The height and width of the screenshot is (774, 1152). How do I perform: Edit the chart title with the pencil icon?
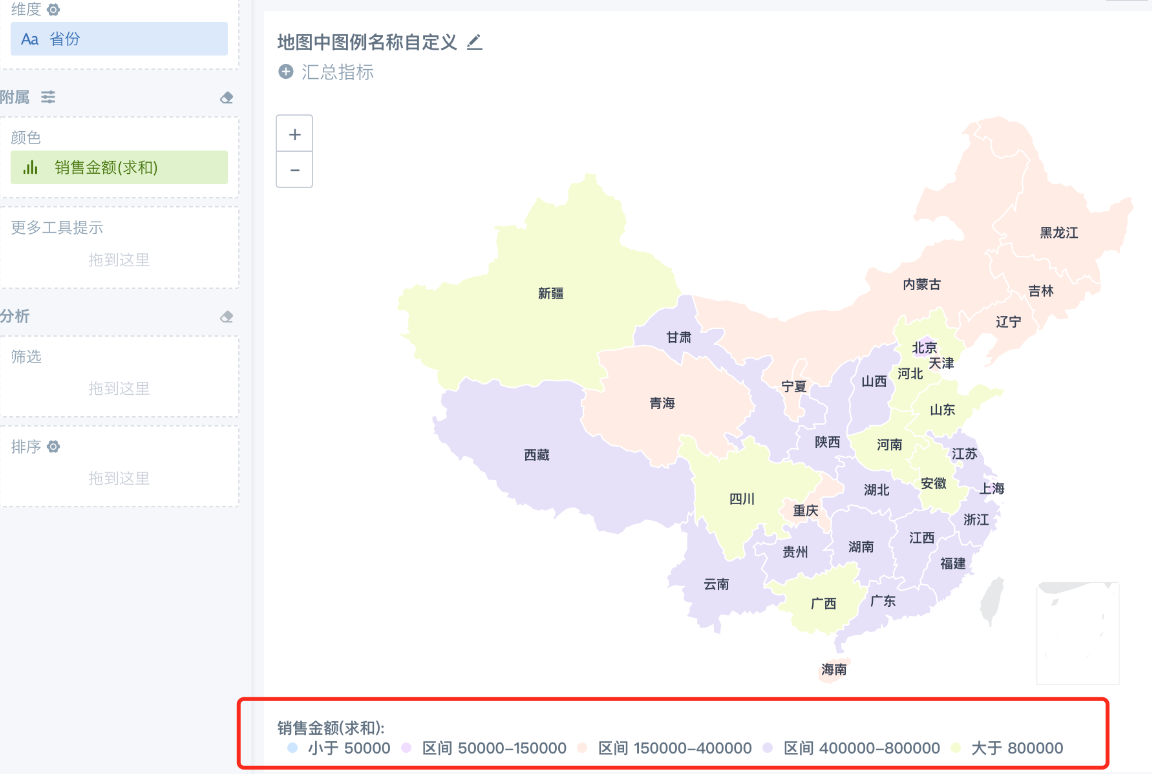[475, 43]
